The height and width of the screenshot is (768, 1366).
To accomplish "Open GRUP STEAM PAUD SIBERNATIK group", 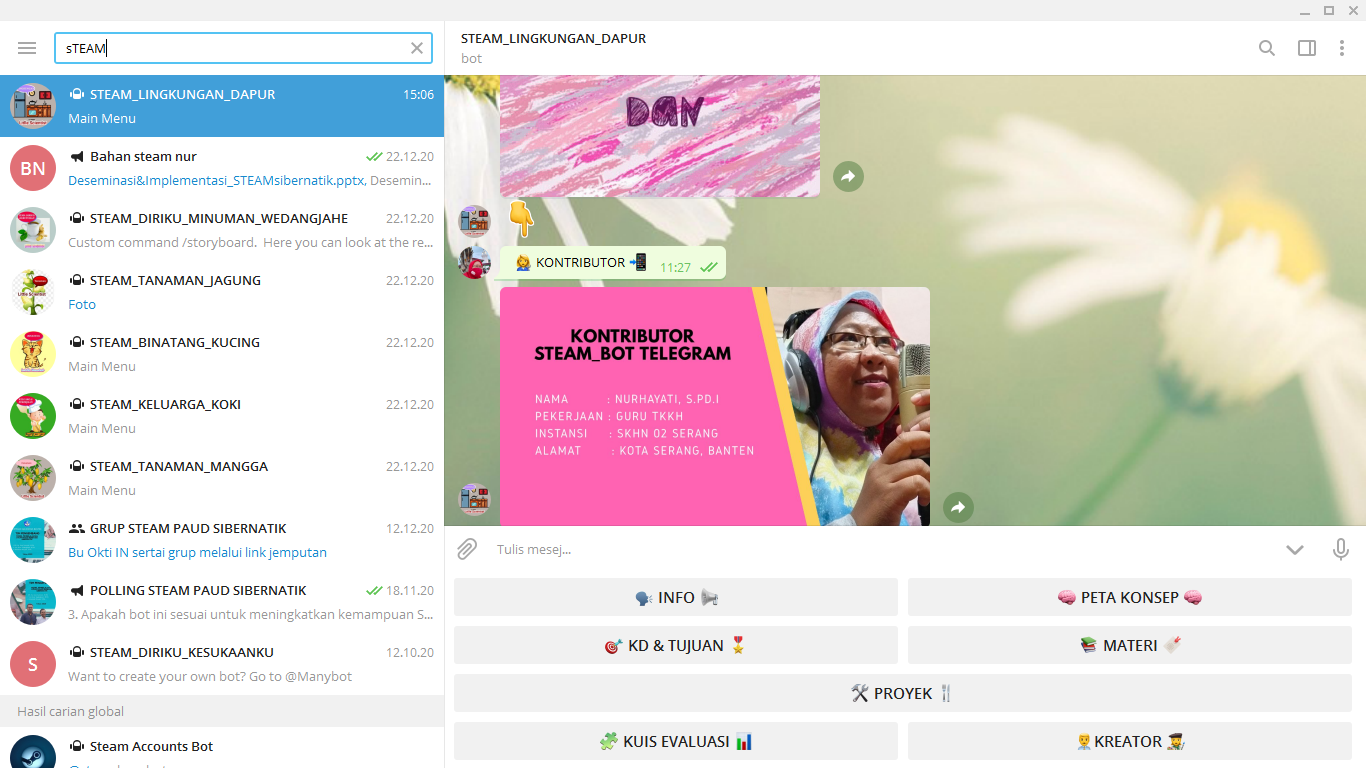I will tap(222, 540).
